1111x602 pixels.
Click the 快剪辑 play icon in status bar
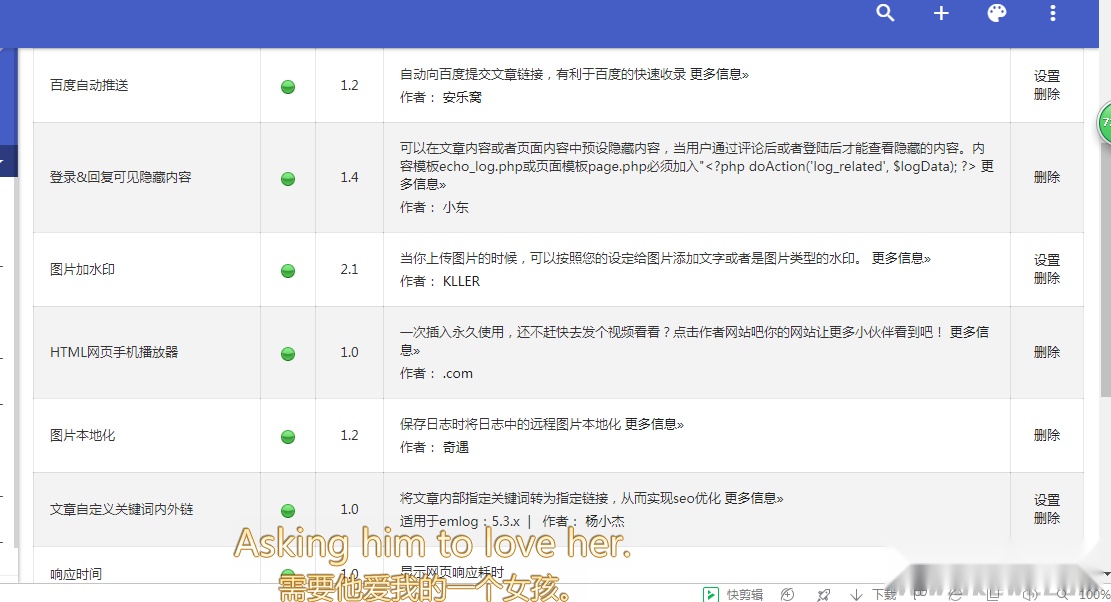pos(710,594)
